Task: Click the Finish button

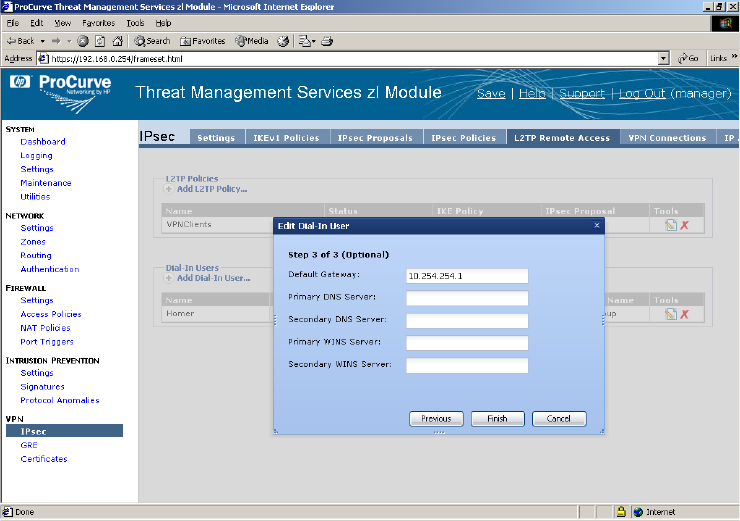Action: [497, 419]
